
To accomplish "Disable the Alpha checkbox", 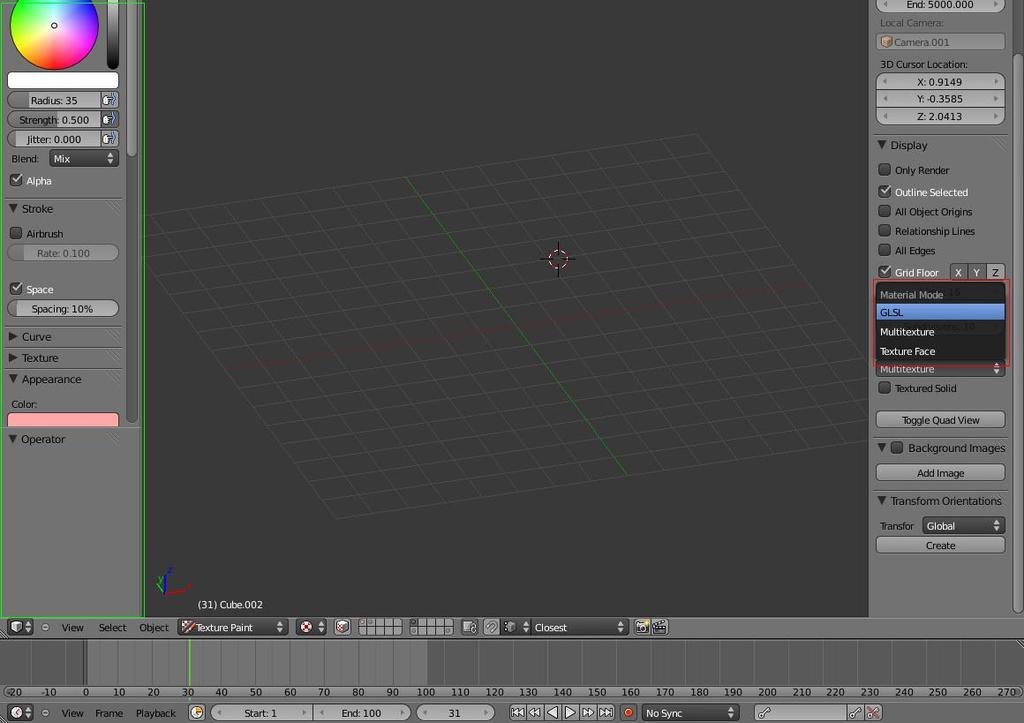I will pyautogui.click(x=16, y=180).
